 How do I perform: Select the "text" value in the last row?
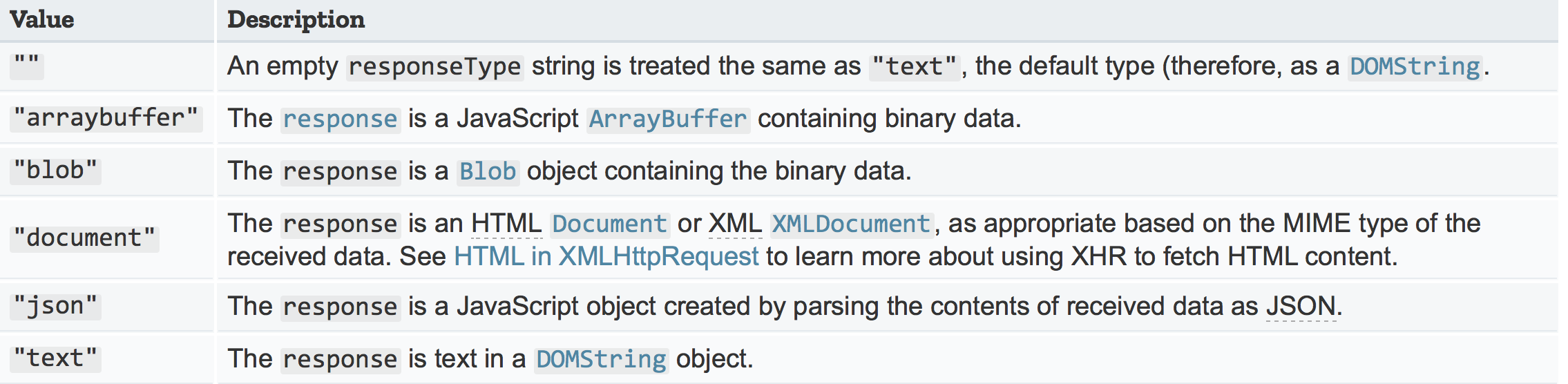click(55, 358)
